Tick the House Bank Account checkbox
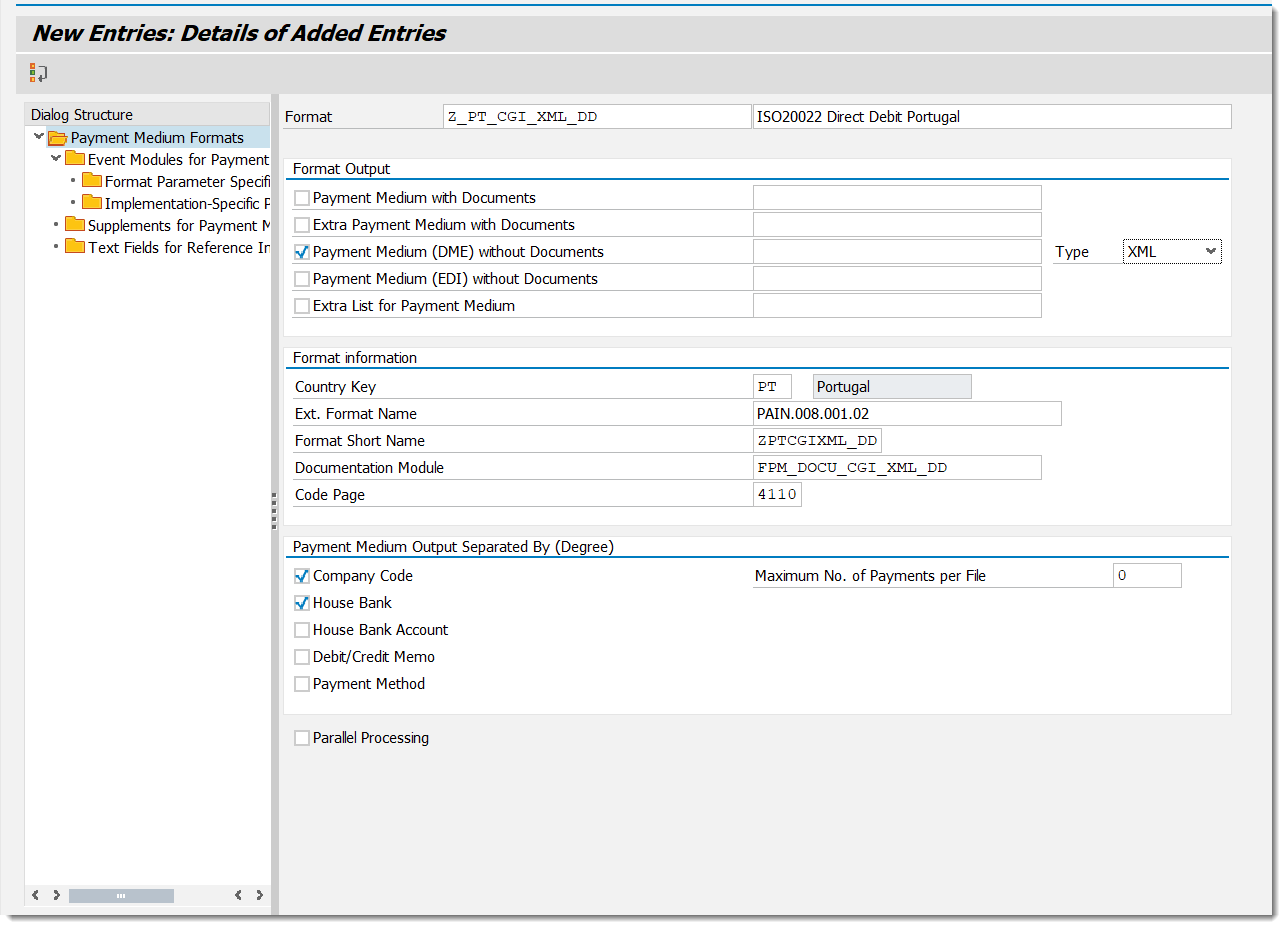The image size is (1285, 928). click(302, 630)
